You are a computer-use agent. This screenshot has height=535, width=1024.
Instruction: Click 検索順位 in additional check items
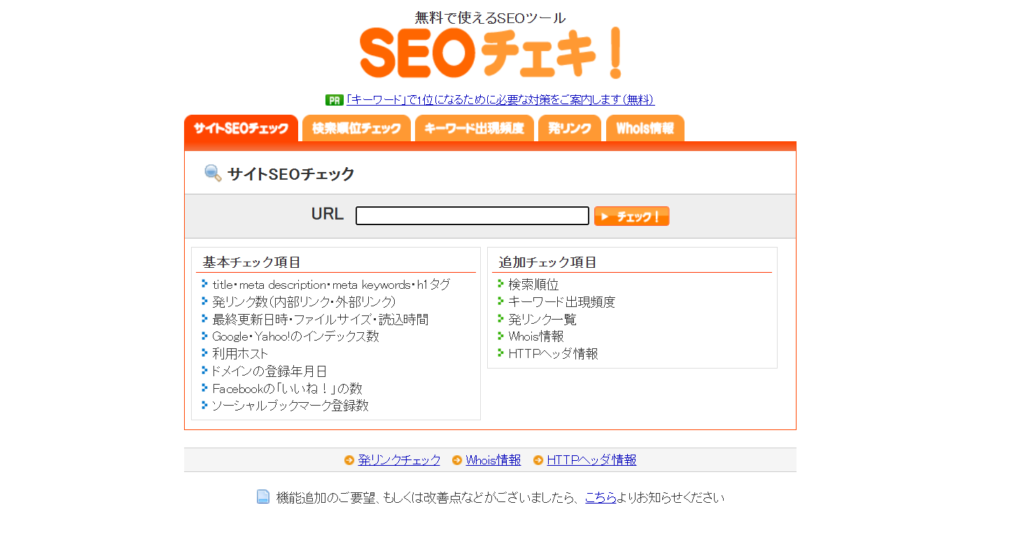point(534,285)
